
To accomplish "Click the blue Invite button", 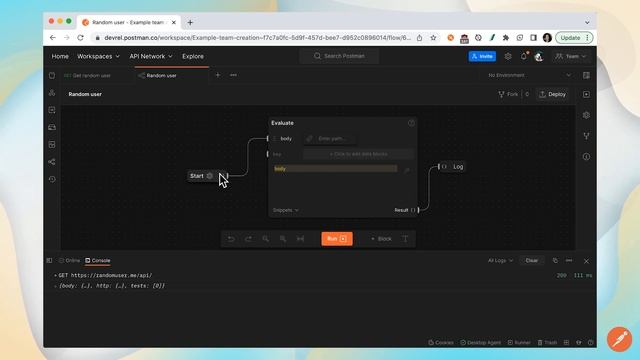I will point(482,56).
